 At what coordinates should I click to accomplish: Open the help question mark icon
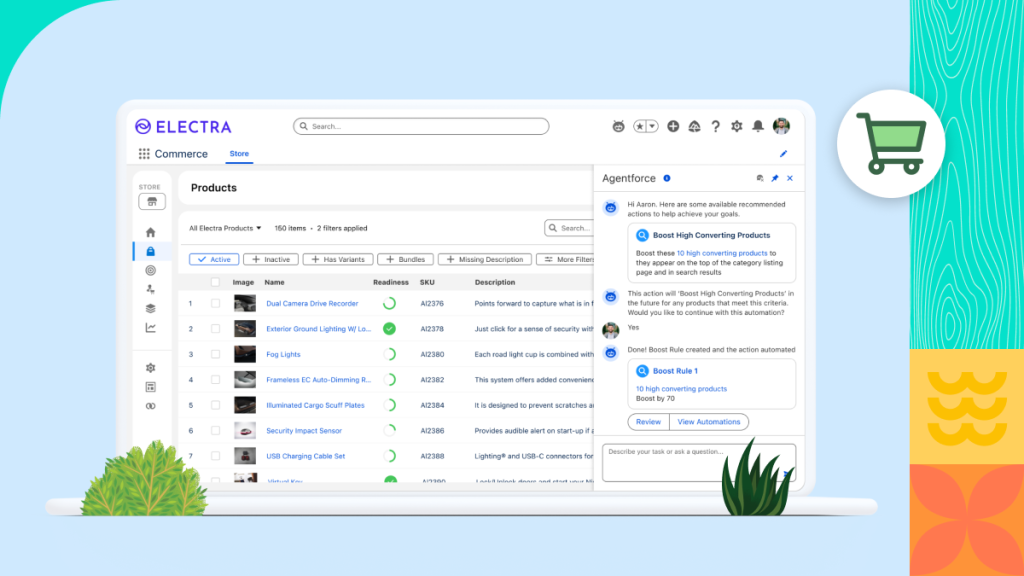715,126
